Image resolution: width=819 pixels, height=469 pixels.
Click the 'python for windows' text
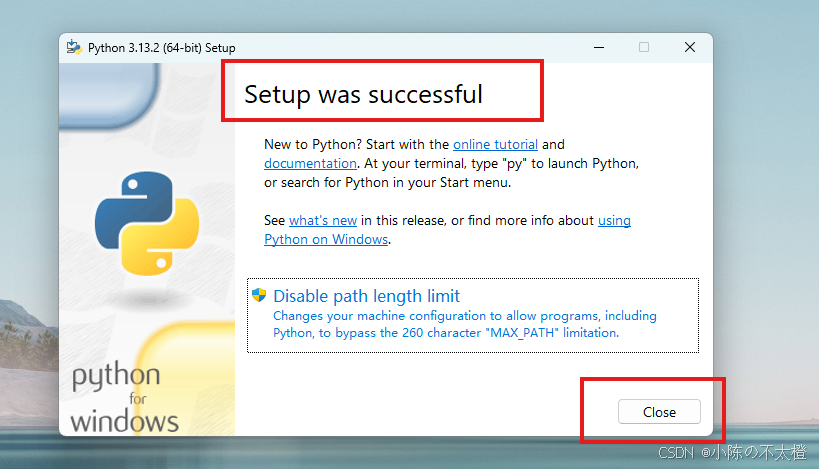(124, 397)
